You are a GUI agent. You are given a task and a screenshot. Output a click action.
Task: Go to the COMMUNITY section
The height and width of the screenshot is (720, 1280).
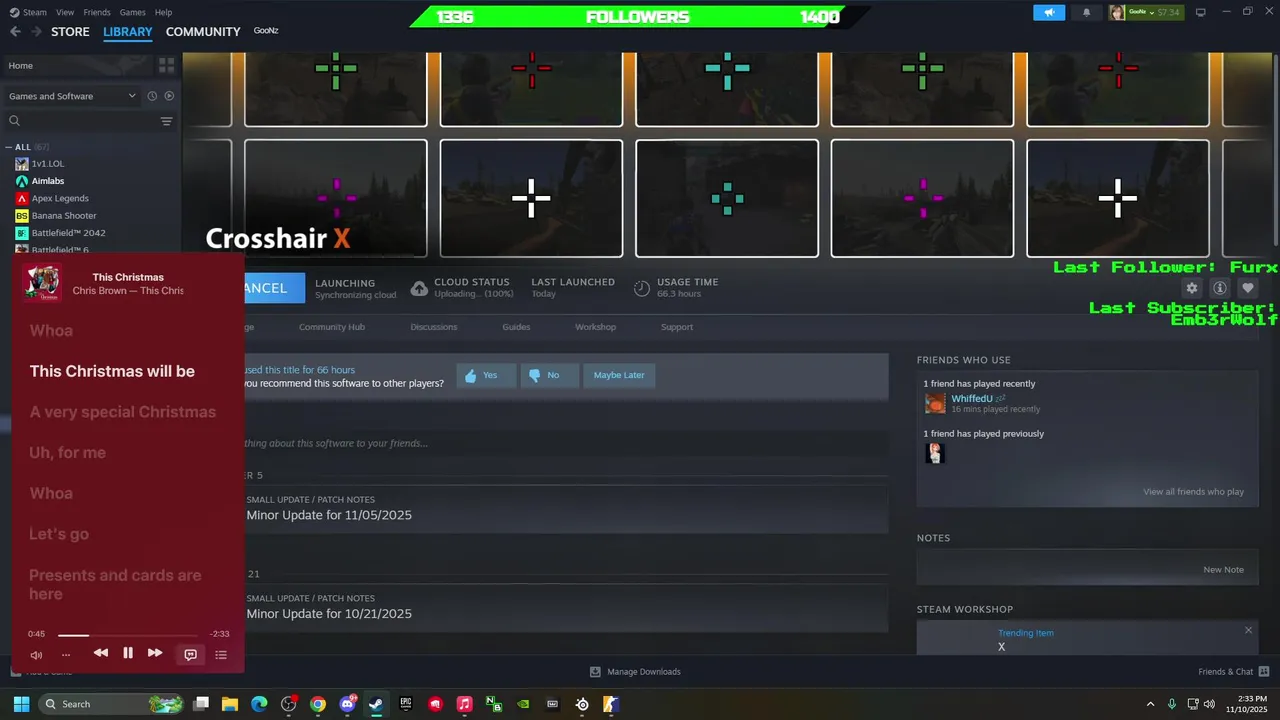(203, 31)
